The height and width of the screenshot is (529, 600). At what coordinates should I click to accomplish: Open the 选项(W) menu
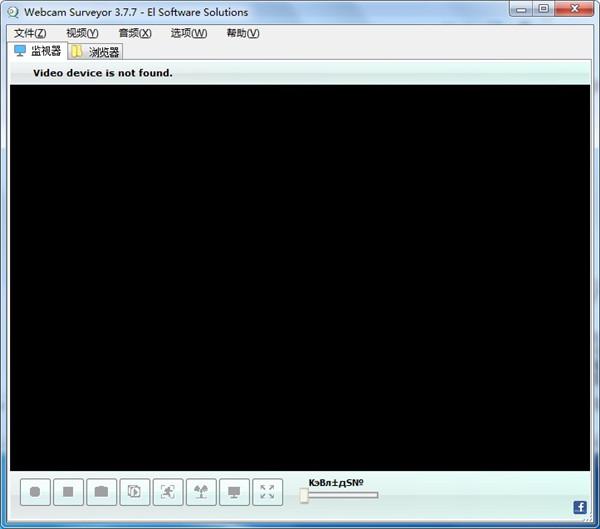189,33
